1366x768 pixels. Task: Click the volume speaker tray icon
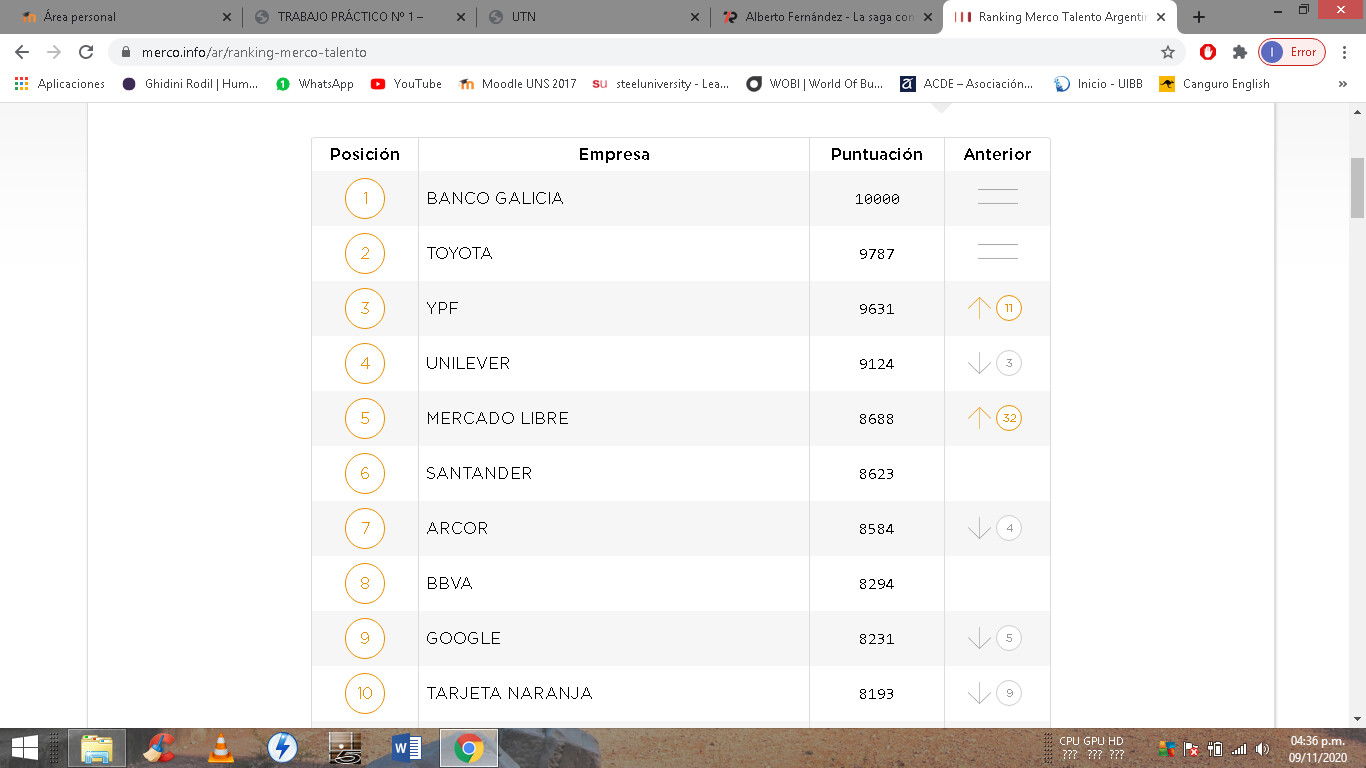click(1262, 749)
